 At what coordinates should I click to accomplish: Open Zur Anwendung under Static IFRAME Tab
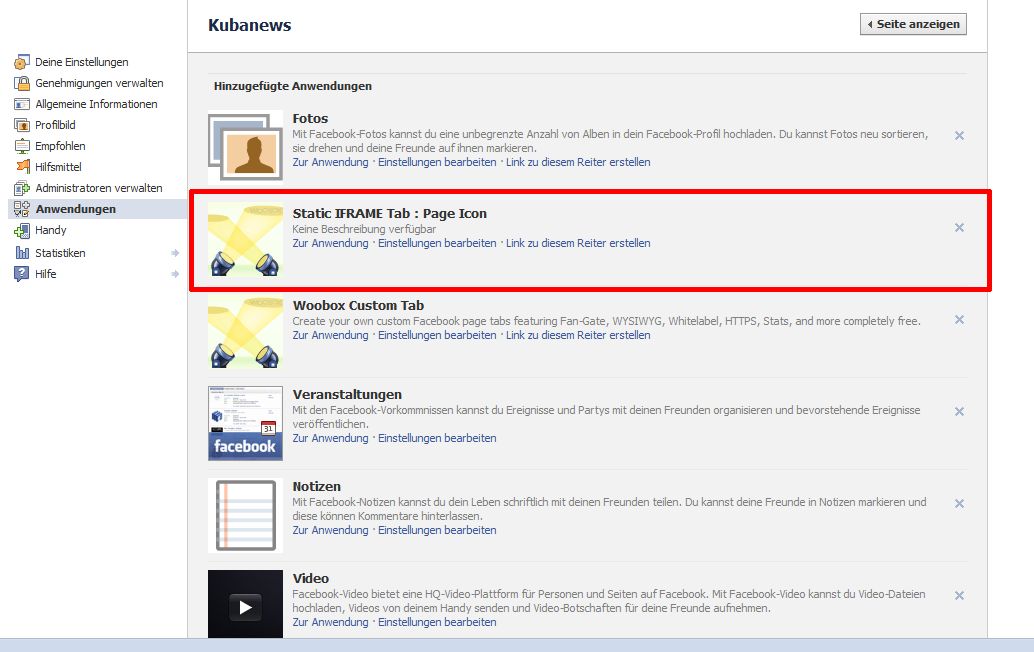330,243
